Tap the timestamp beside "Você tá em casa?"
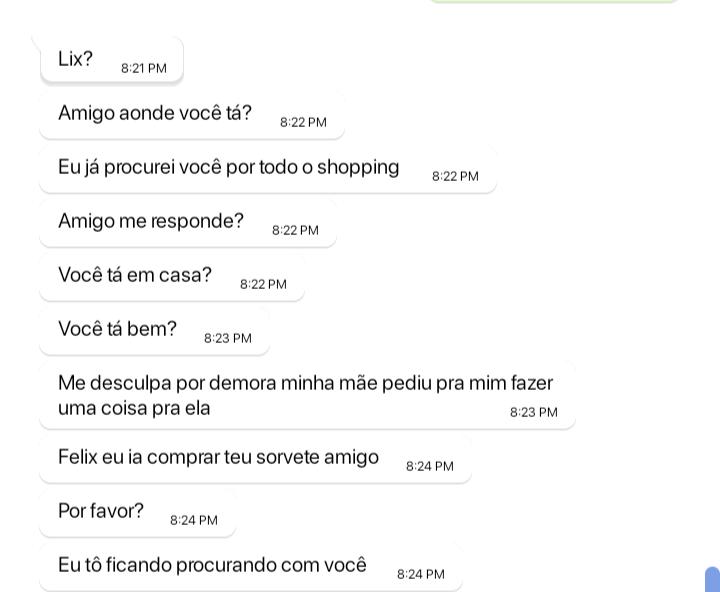This screenshot has width=720, height=592. (263, 285)
